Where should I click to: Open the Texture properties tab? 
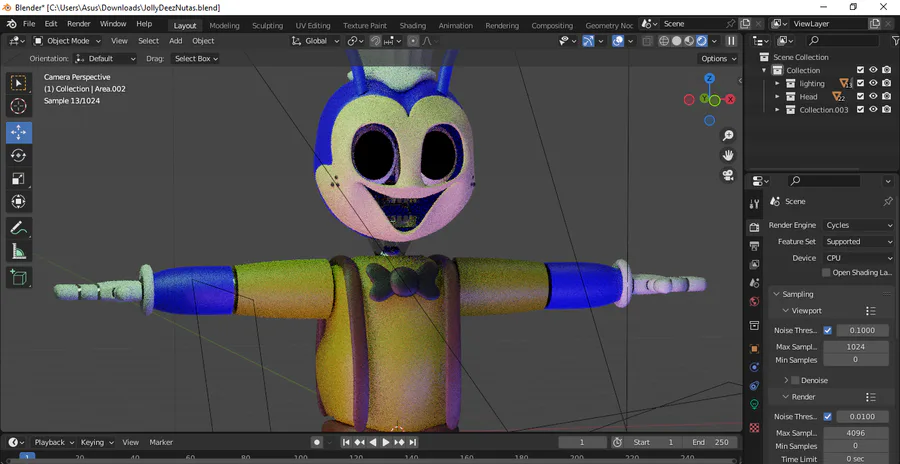[755, 427]
